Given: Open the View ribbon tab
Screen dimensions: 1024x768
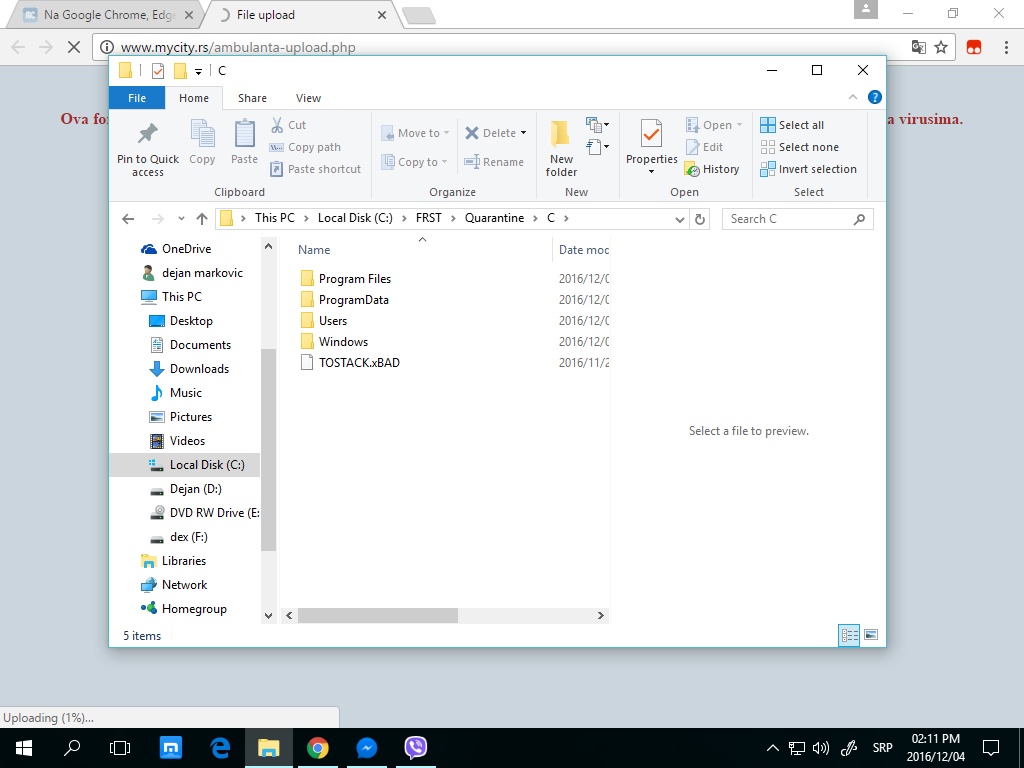Looking at the screenshot, I should pos(308,98).
